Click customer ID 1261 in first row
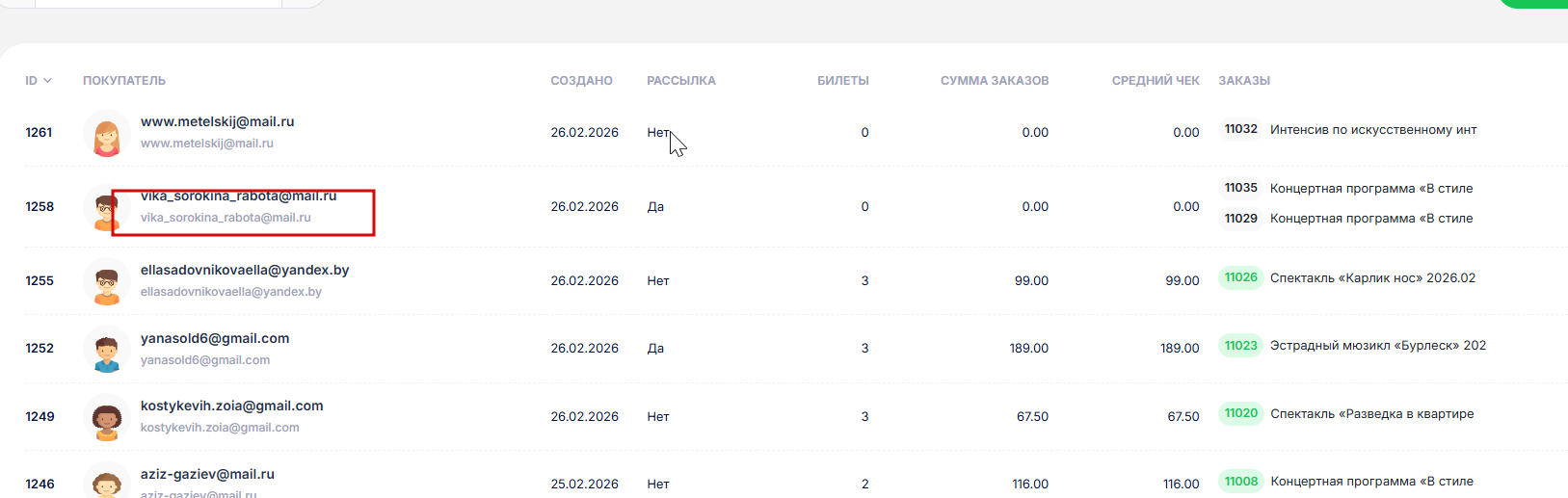Viewport: 1568px width, 498px height. (x=39, y=133)
